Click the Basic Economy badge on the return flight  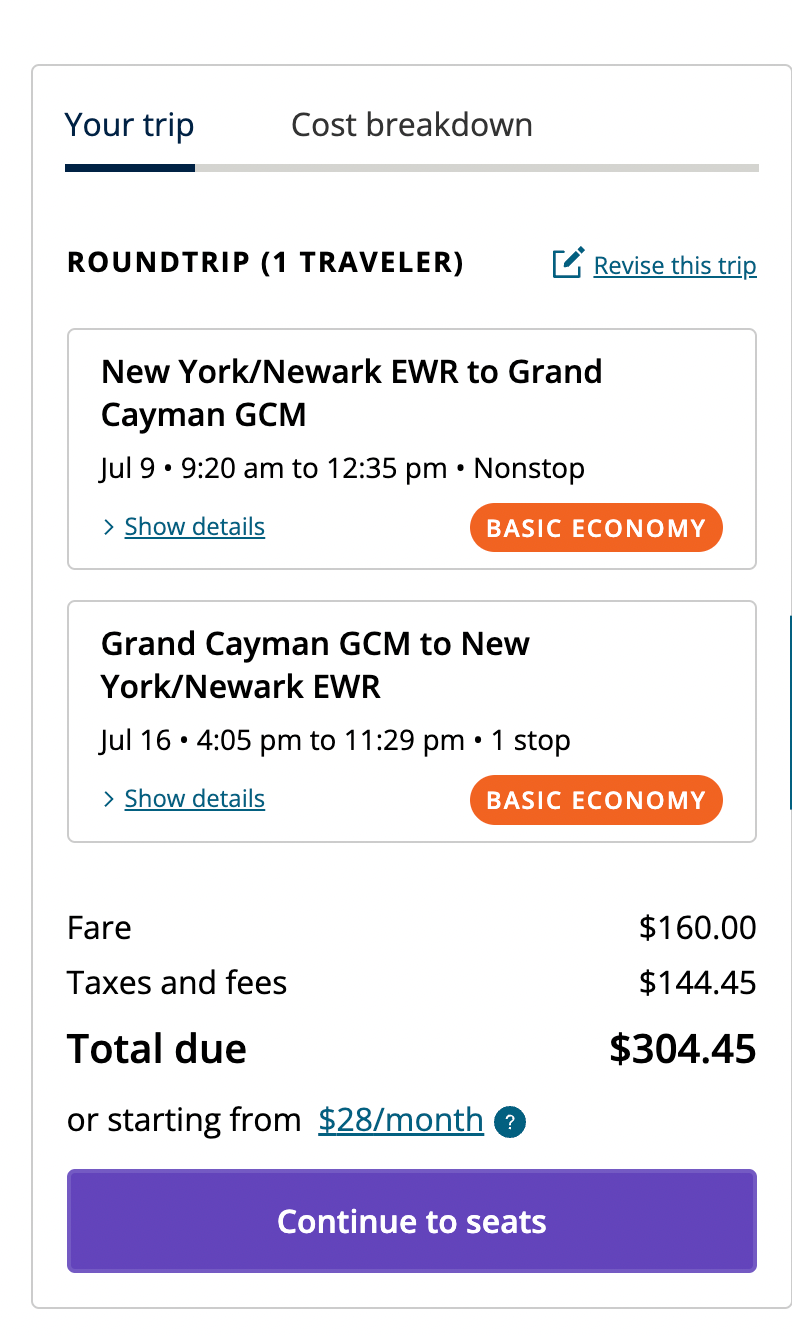point(595,800)
